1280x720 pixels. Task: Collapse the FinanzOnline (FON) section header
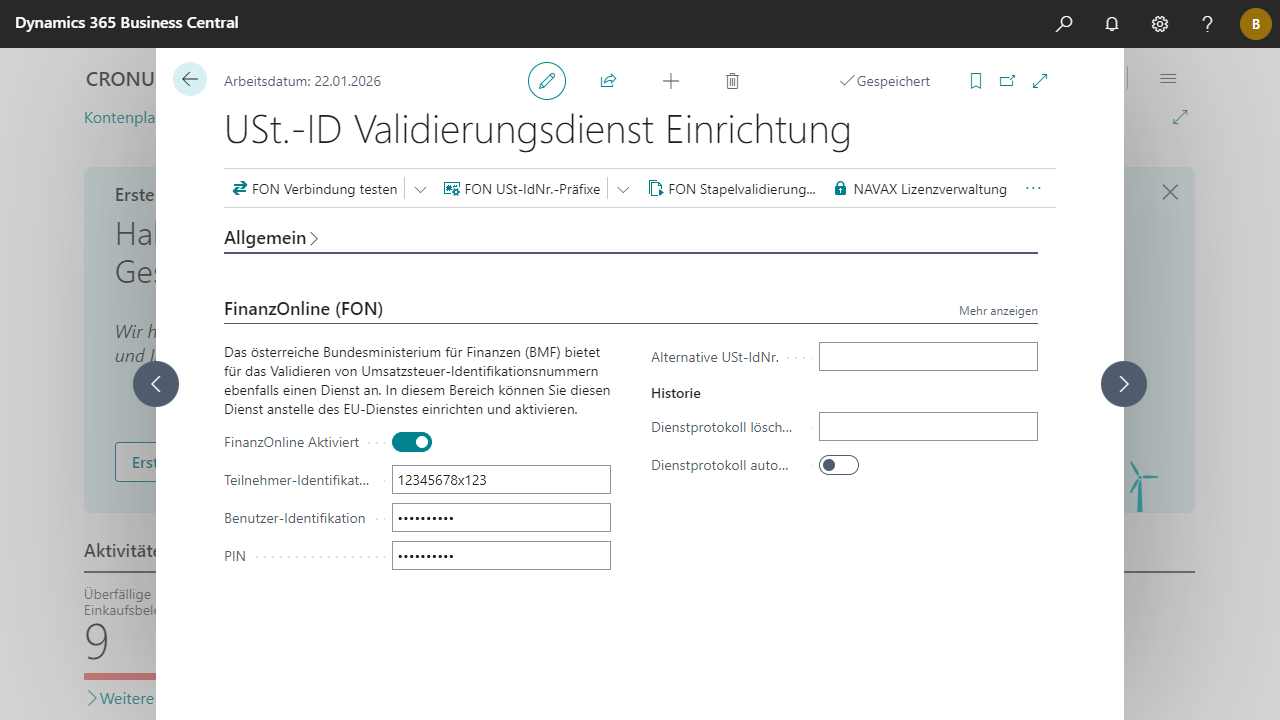pyautogui.click(x=304, y=309)
